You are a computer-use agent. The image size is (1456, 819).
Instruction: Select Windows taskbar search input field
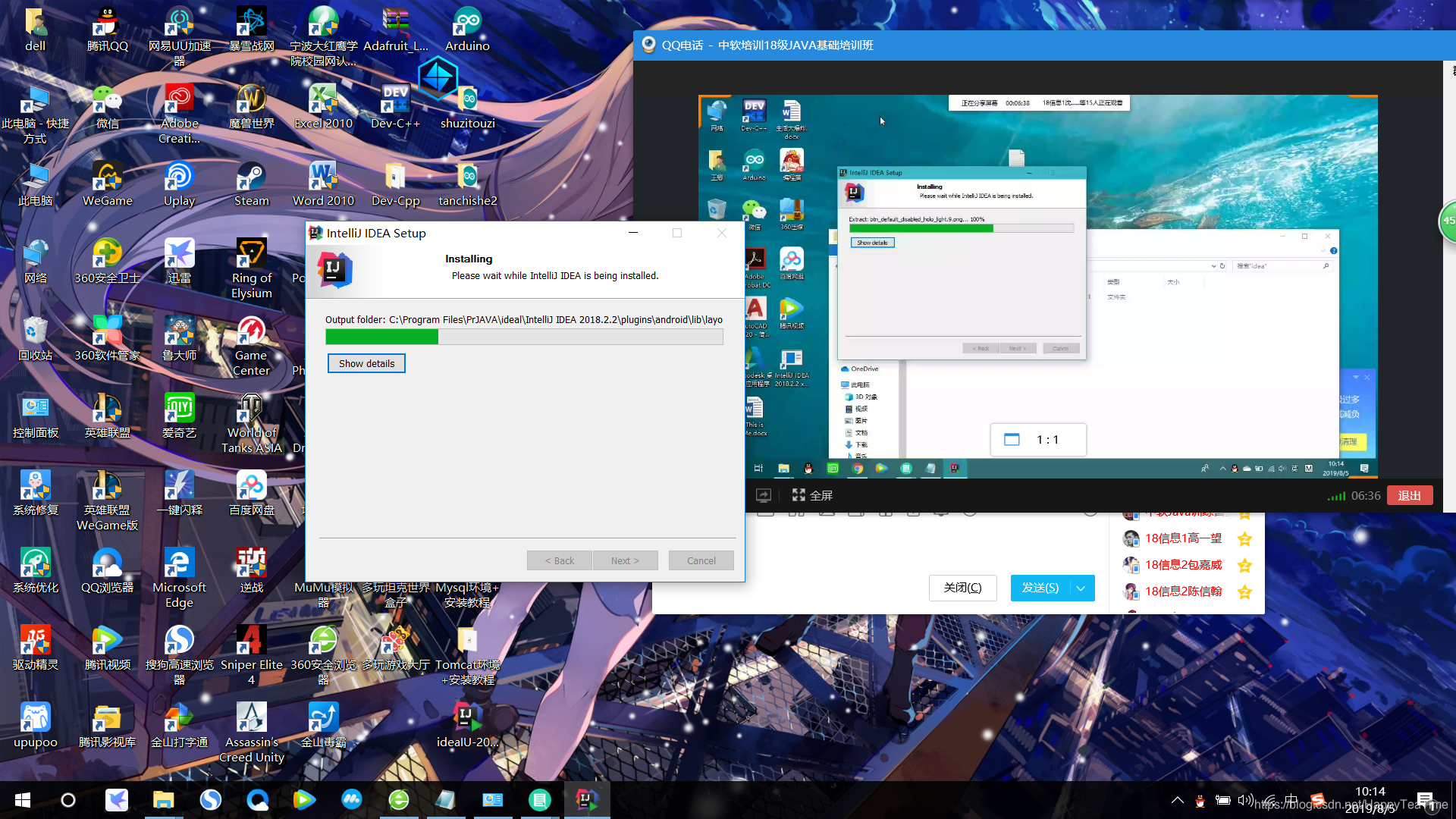[x=68, y=799]
